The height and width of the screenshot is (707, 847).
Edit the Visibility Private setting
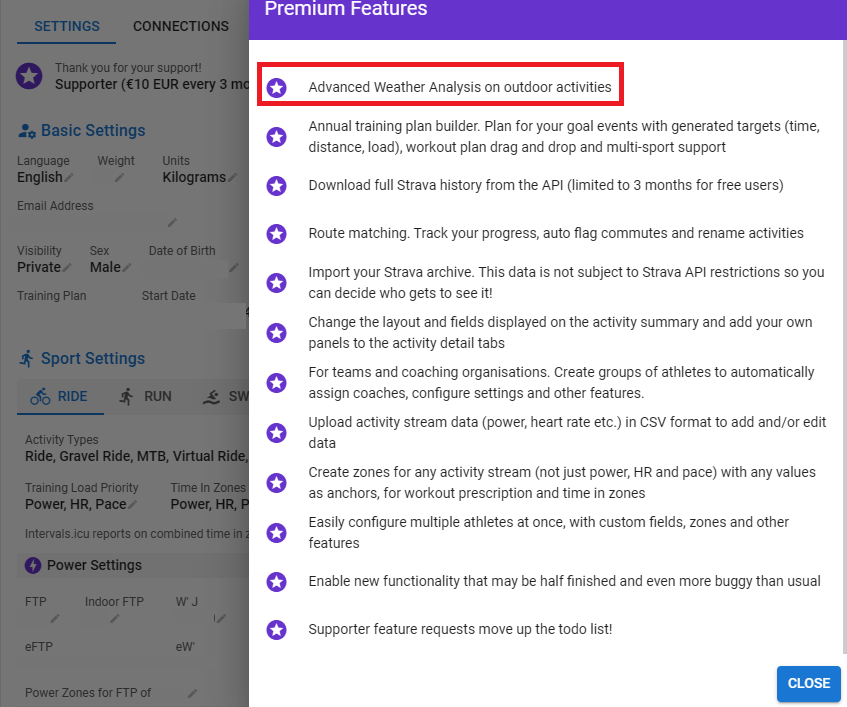pos(68,268)
